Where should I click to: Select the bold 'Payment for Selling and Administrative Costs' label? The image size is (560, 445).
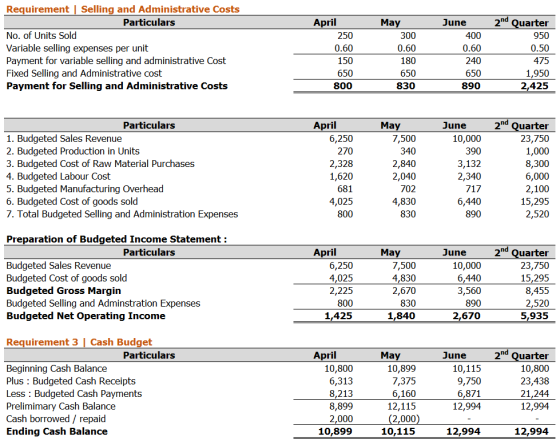(x=117, y=86)
